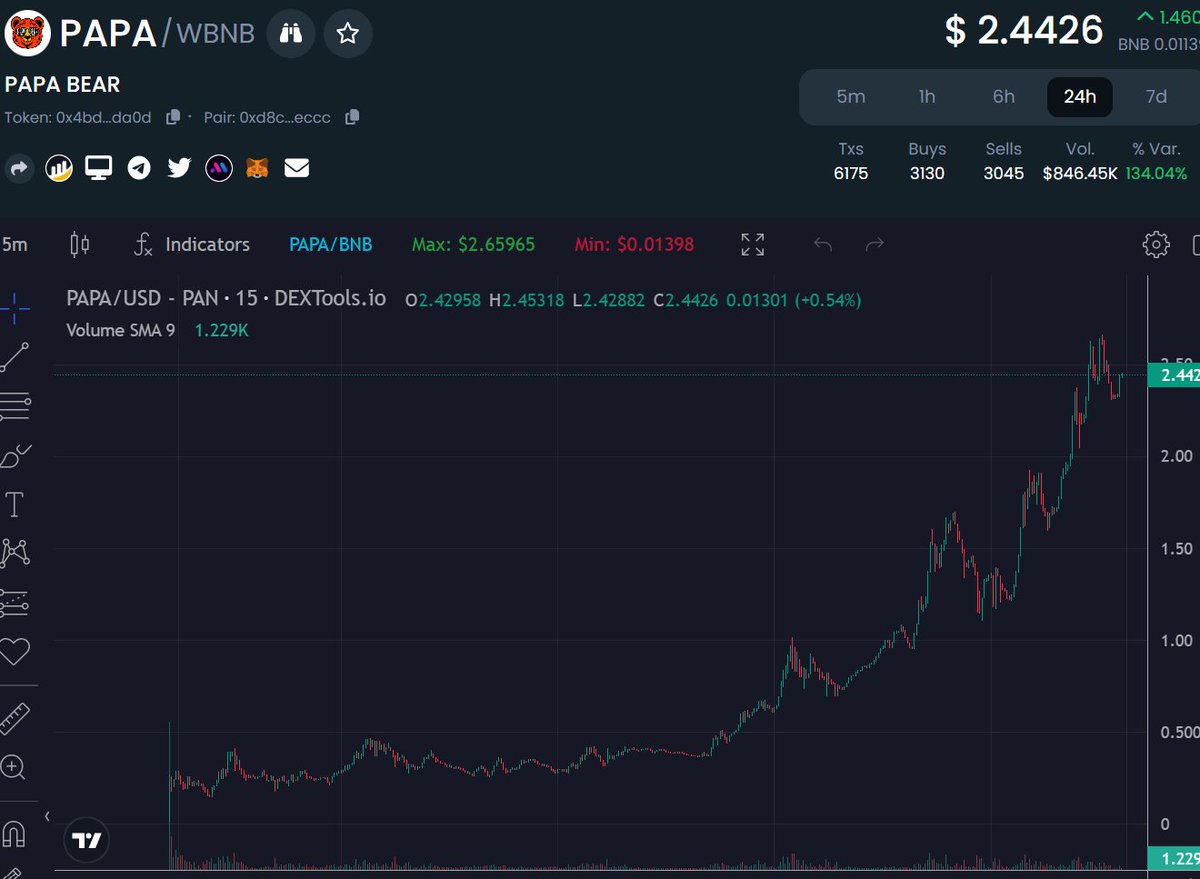Select the Text annotation tool
This screenshot has height=879, width=1200.
15,505
